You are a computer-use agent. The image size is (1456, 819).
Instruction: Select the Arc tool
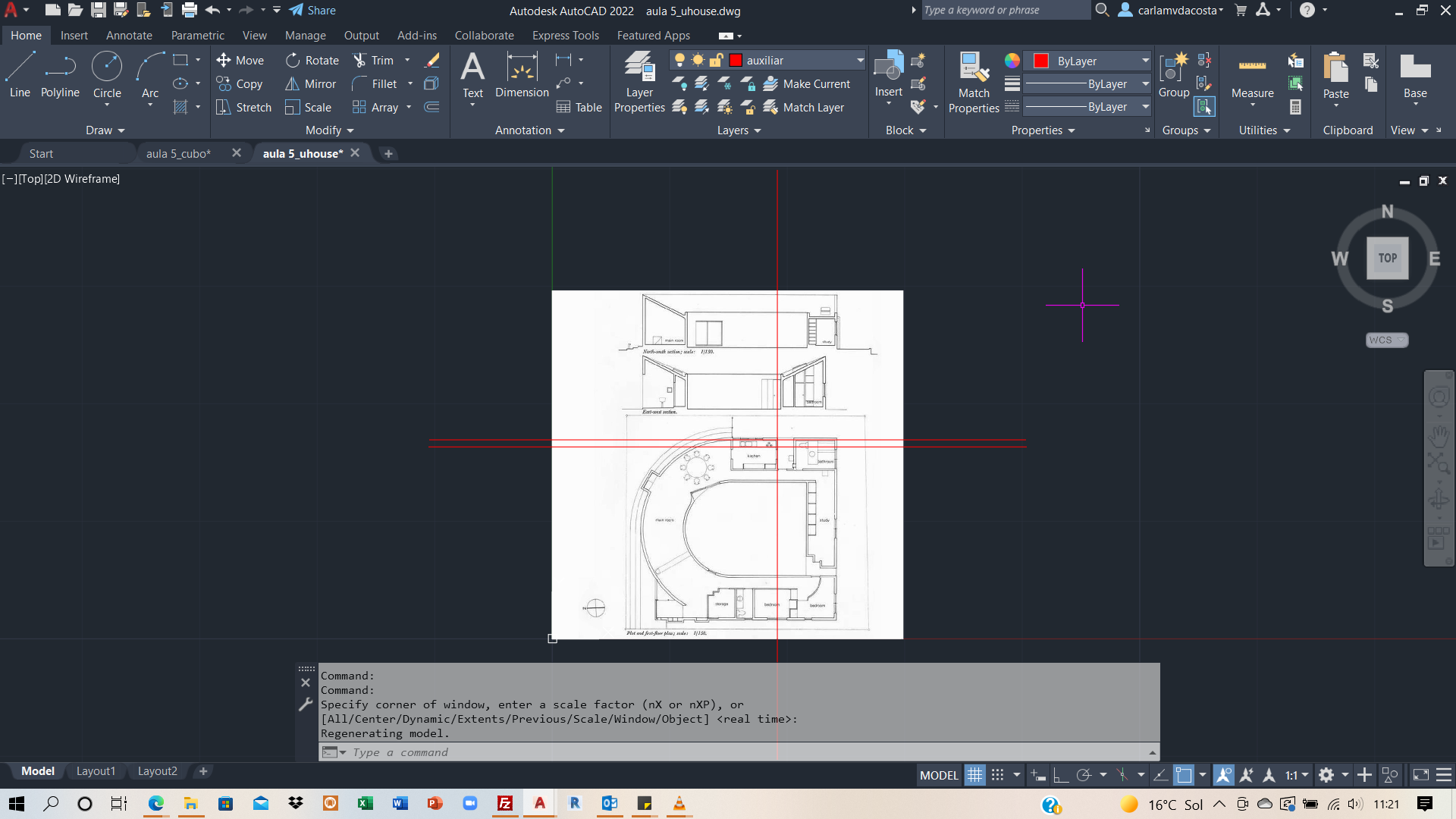click(150, 75)
